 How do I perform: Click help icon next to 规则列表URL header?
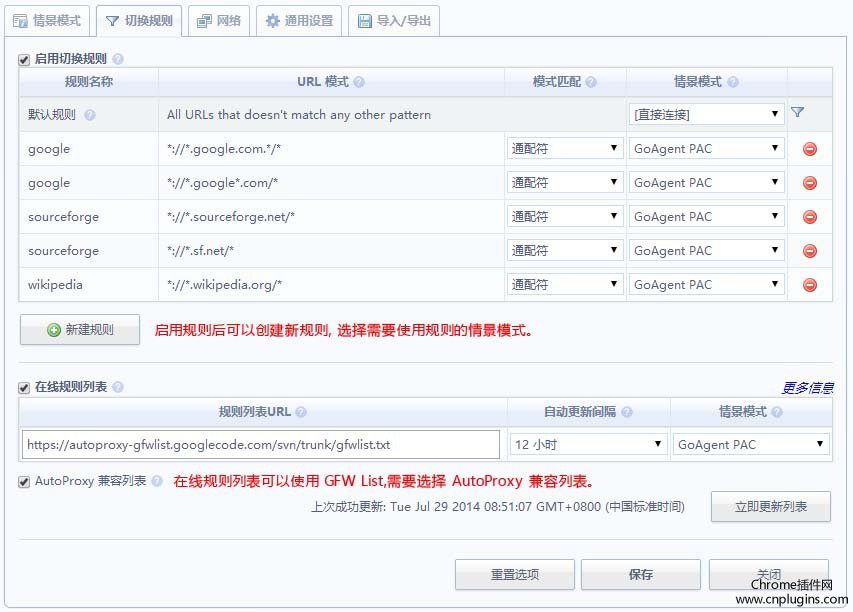click(x=301, y=412)
